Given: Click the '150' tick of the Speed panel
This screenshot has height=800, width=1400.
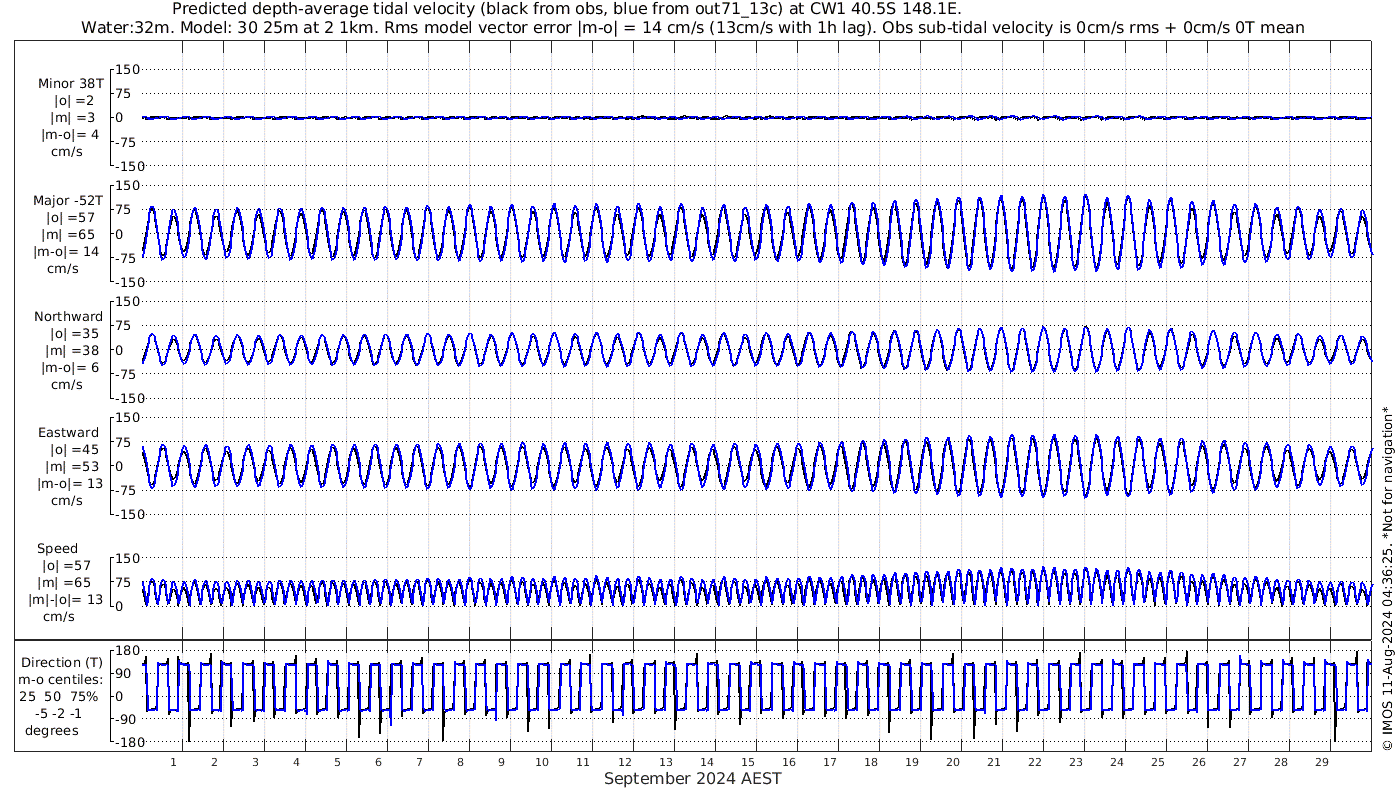Looking at the screenshot, I should pos(128,558).
